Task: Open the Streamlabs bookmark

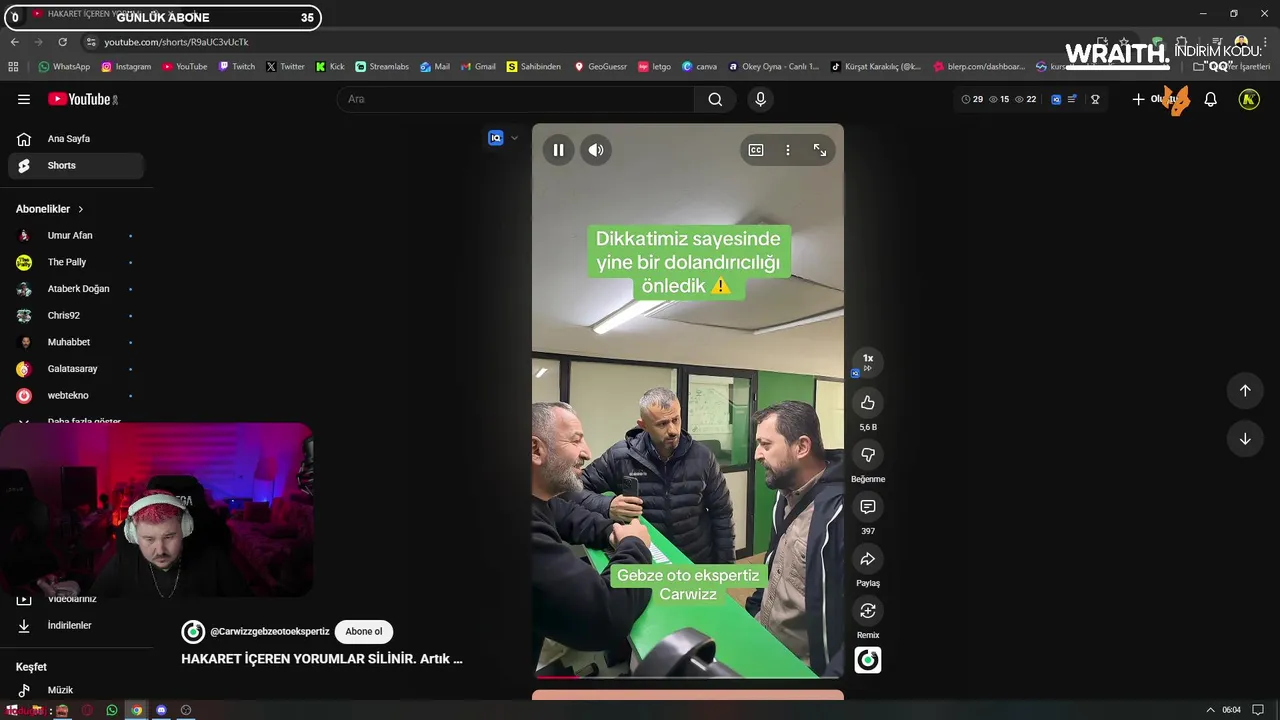Action: click(x=382, y=67)
